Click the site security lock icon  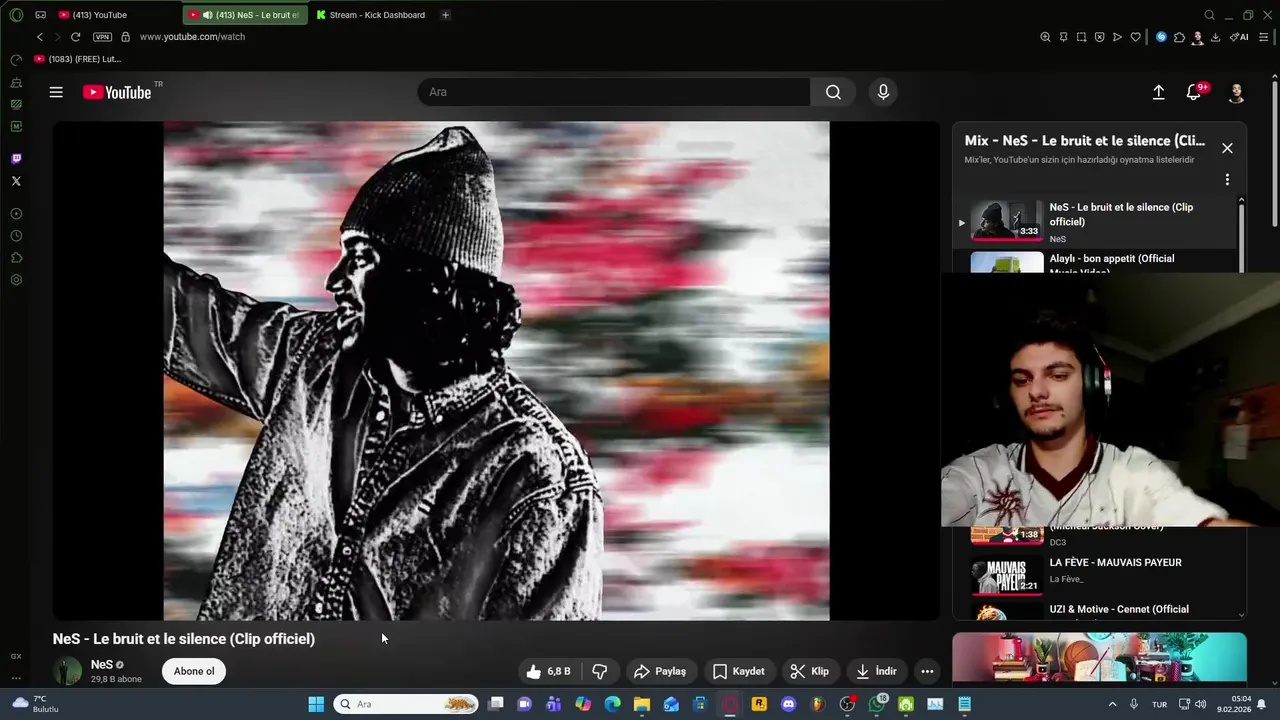pos(125,37)
